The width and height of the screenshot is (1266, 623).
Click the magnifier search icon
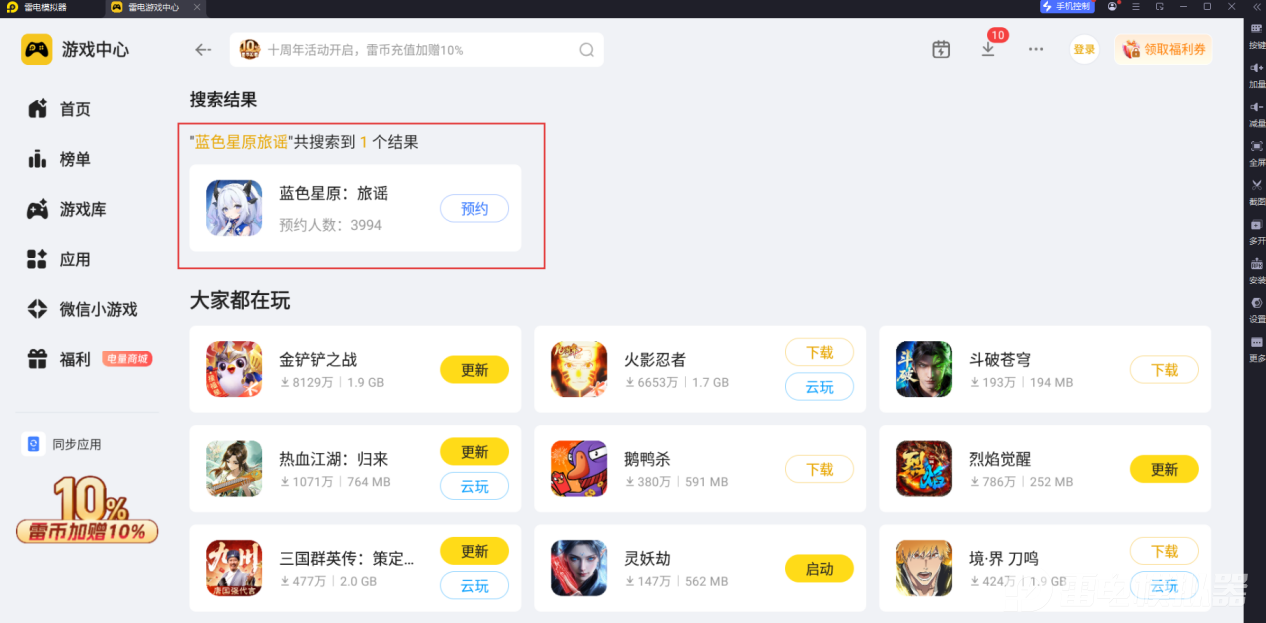(587, 50)
